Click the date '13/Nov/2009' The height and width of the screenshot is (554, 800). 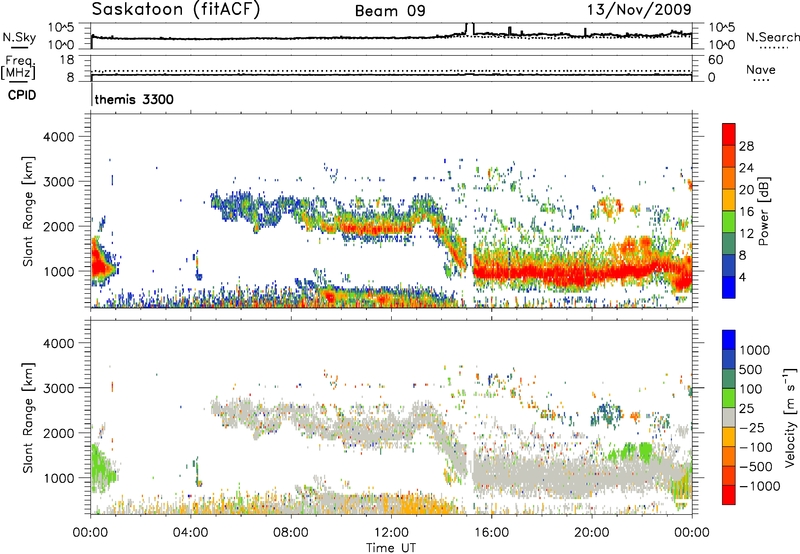[x=639, y=9]
